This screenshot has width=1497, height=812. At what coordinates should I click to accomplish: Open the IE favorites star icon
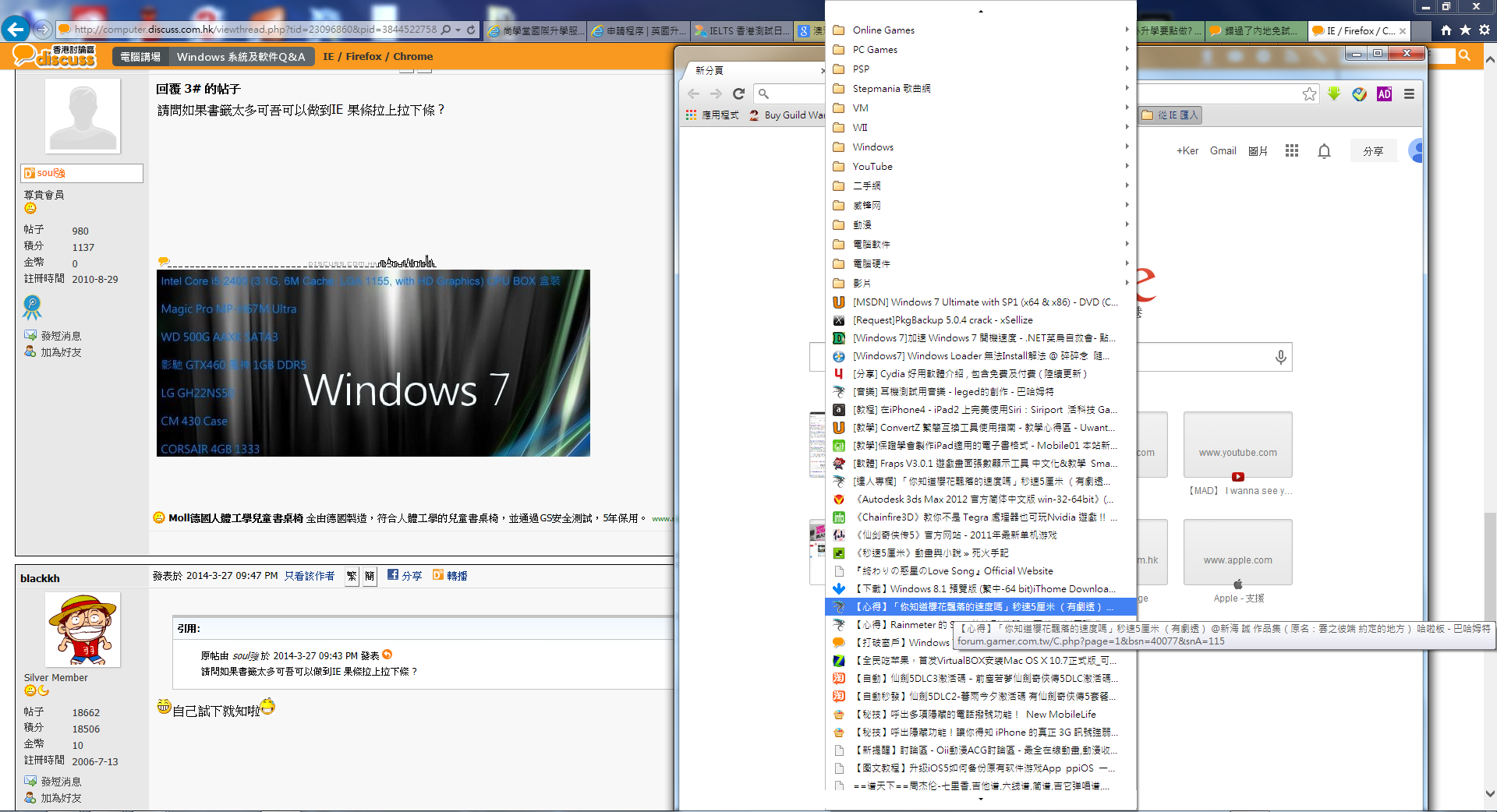[1466, 30]
